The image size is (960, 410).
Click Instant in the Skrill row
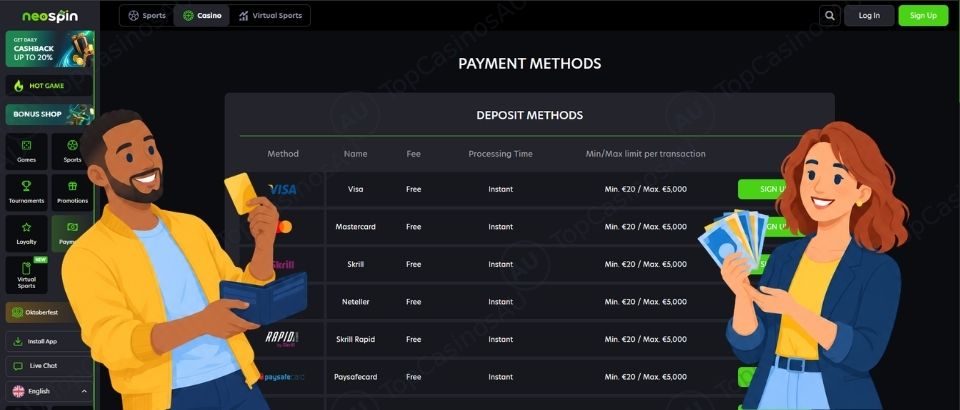tap(500, 264)
